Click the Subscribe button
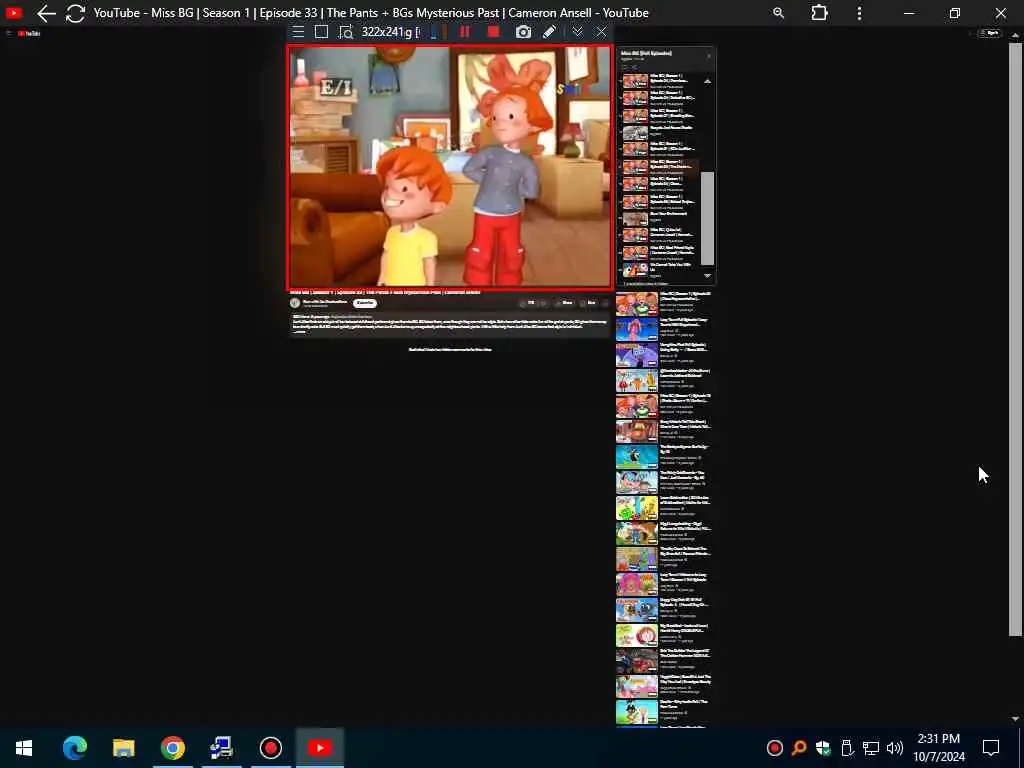This screenshot has height=768, width=1024. coord(364,303)
